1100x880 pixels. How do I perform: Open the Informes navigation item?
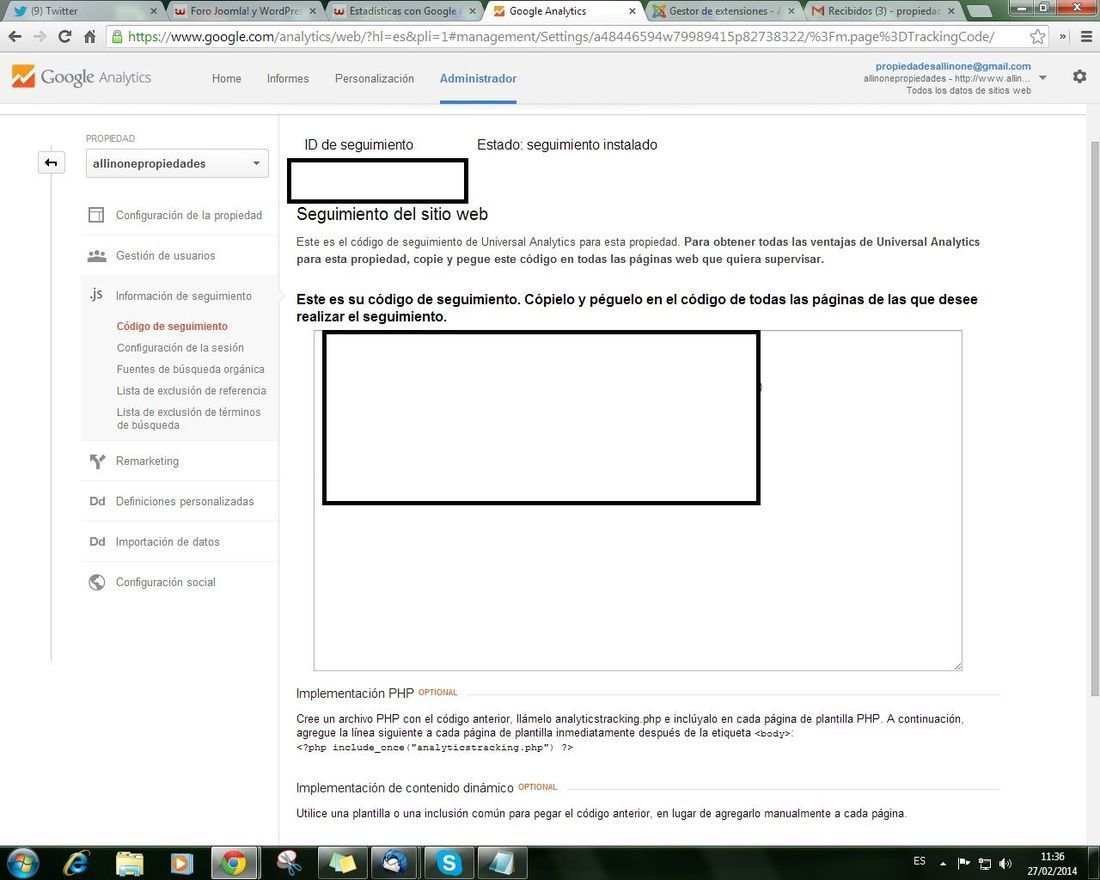(x=288, y=79)
